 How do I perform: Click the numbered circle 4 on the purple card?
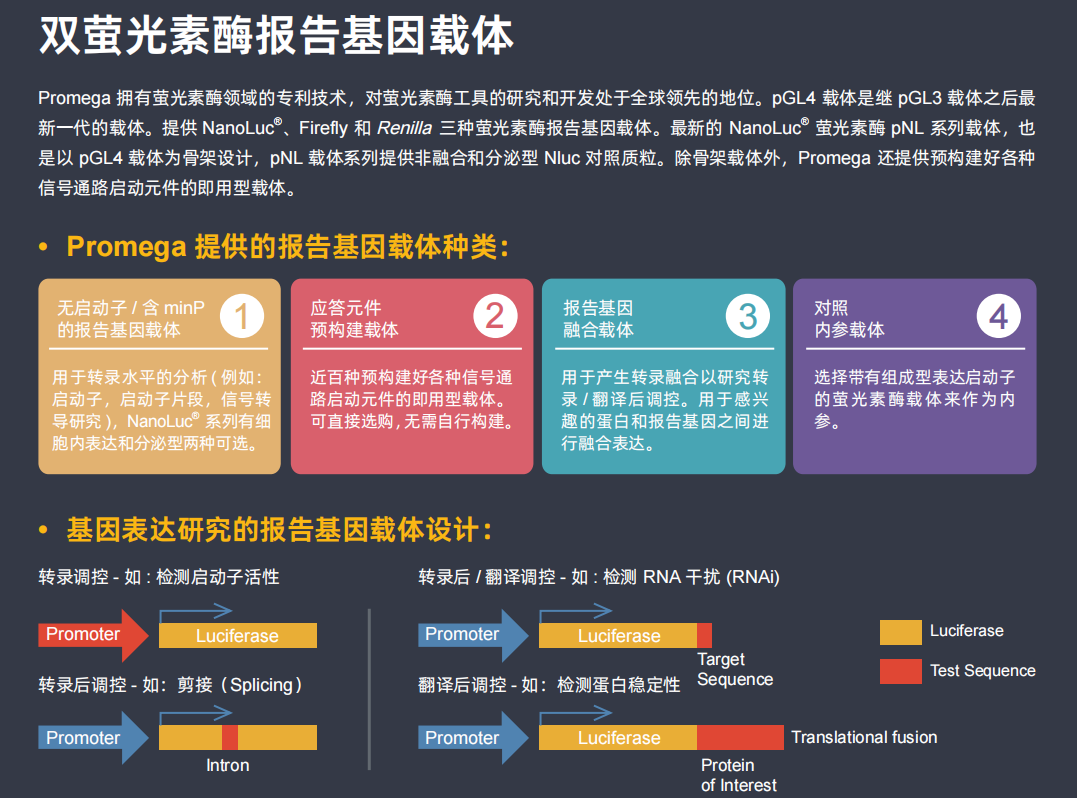[x=999, y=316]
